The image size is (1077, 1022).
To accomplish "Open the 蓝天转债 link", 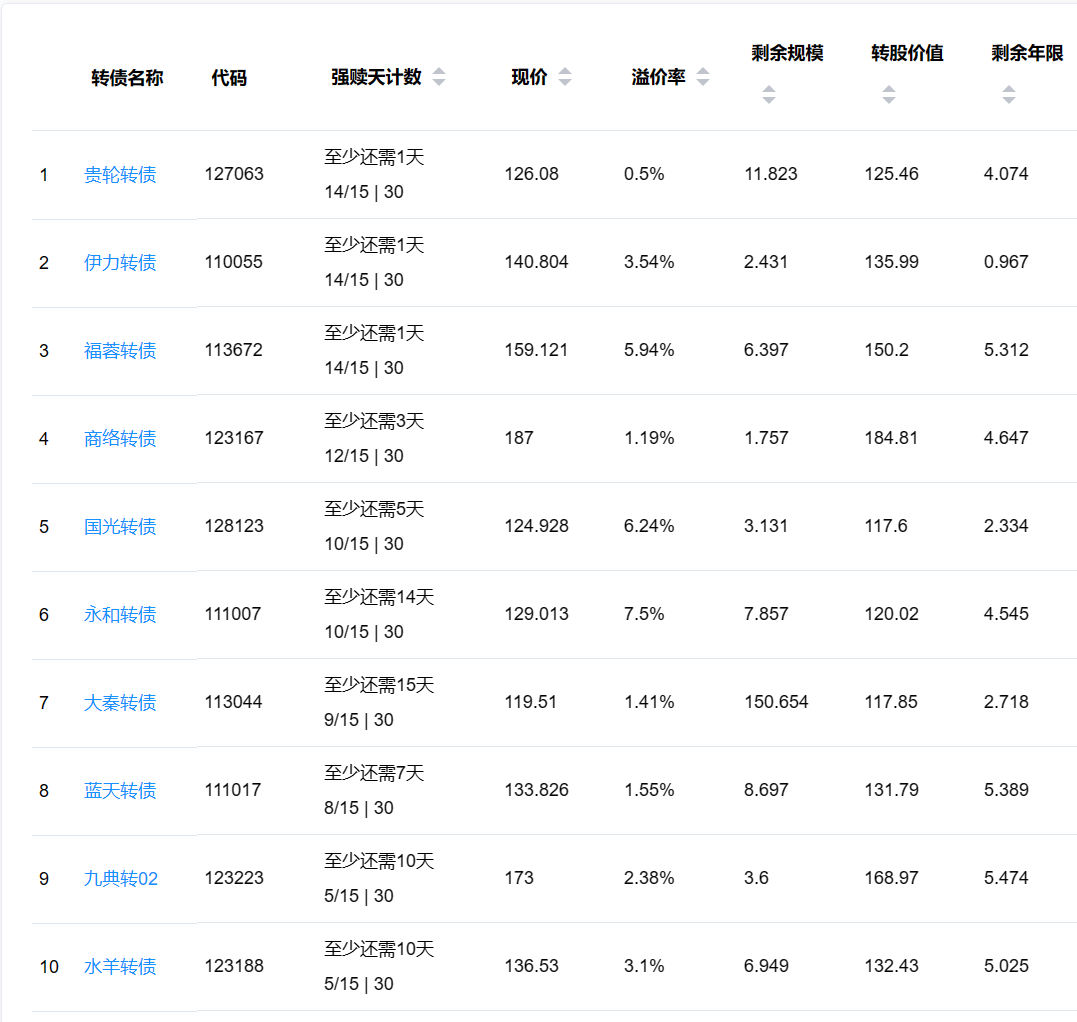I will tap(120, 791).
